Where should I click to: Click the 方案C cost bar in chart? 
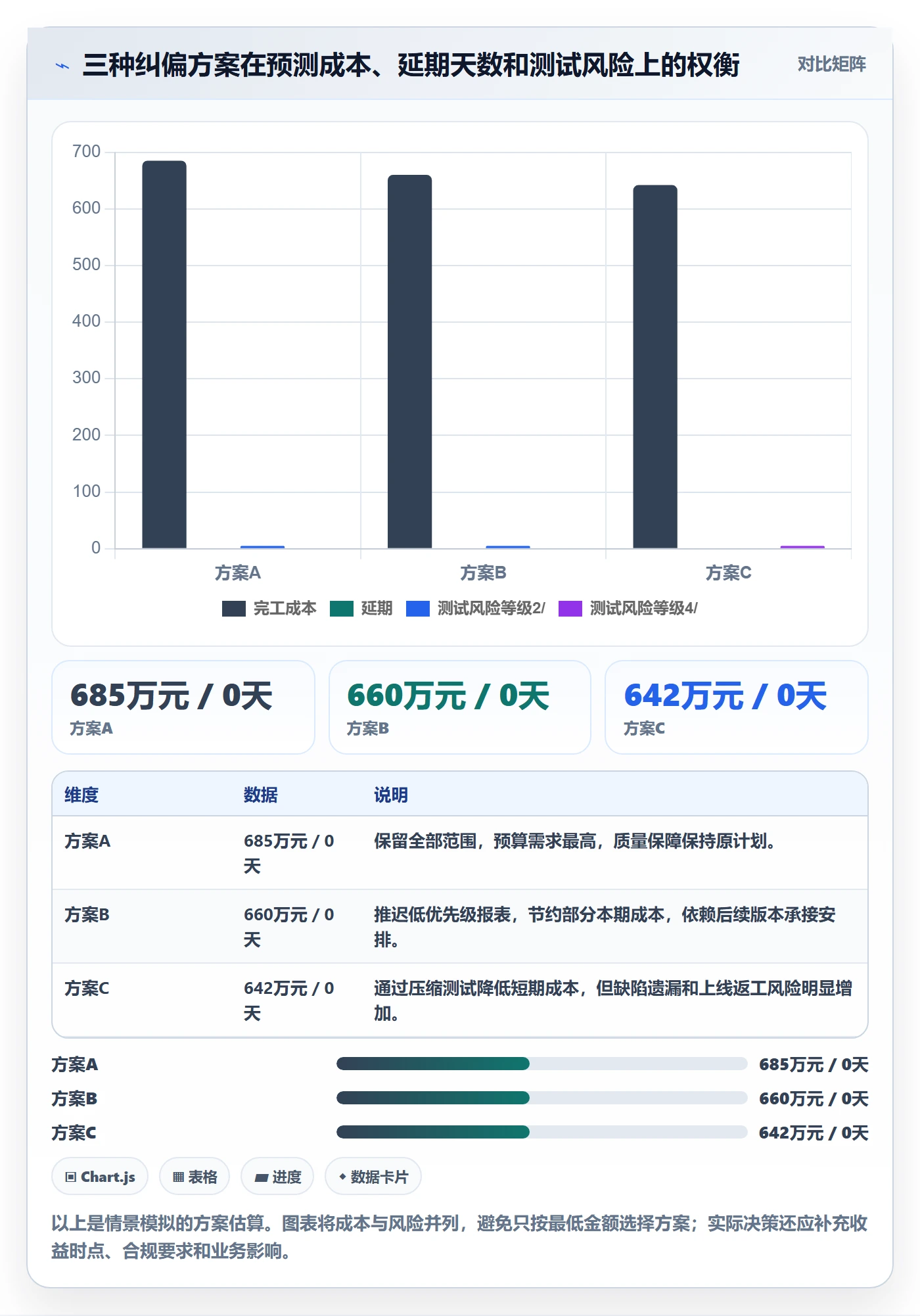[655, 367]
